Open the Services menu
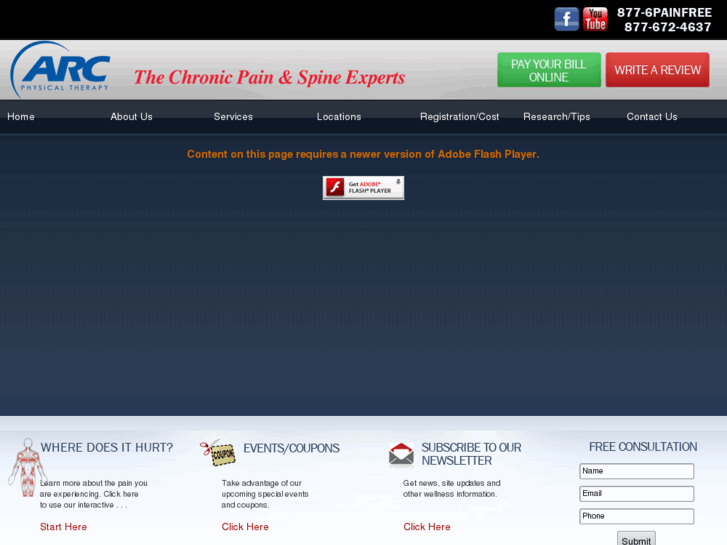Image resolution: width=727 pixels, height=545 pixels. [233, 117]
